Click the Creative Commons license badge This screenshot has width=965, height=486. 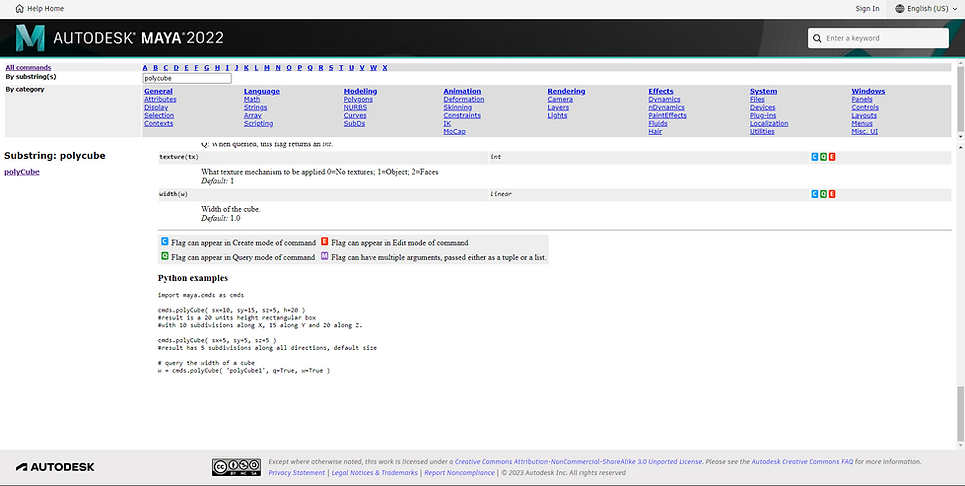[236, 467]
